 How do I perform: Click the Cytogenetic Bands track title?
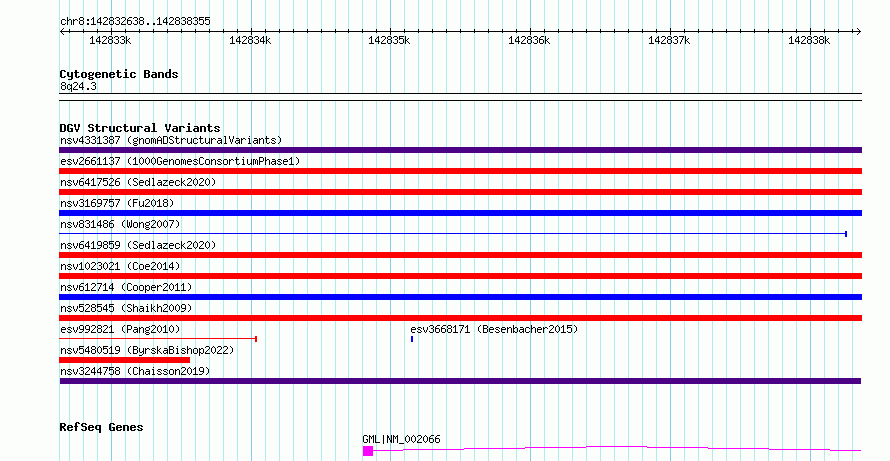(119, 74)
